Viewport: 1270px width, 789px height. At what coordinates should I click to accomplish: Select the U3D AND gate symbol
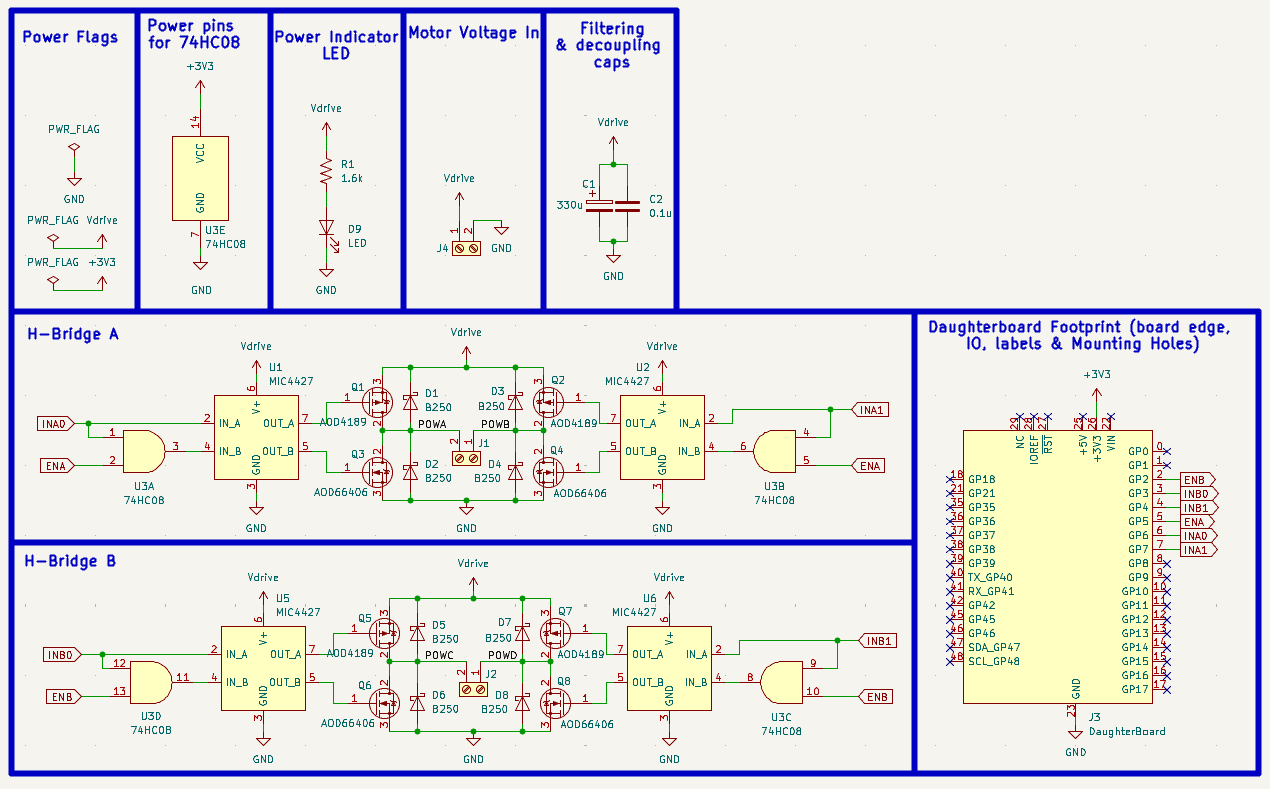pos(150,682)
